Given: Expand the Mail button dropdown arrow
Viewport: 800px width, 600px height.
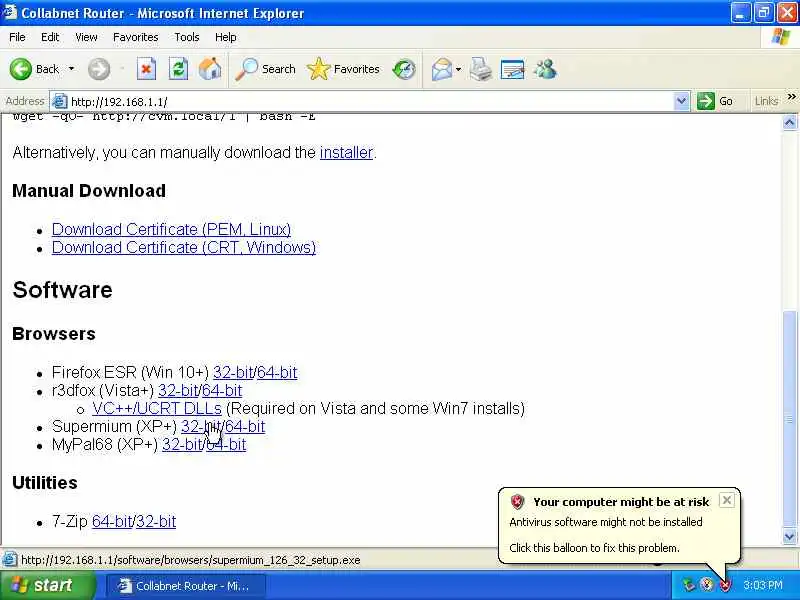Looking at the screenshot, I should (x=458, y=69).
